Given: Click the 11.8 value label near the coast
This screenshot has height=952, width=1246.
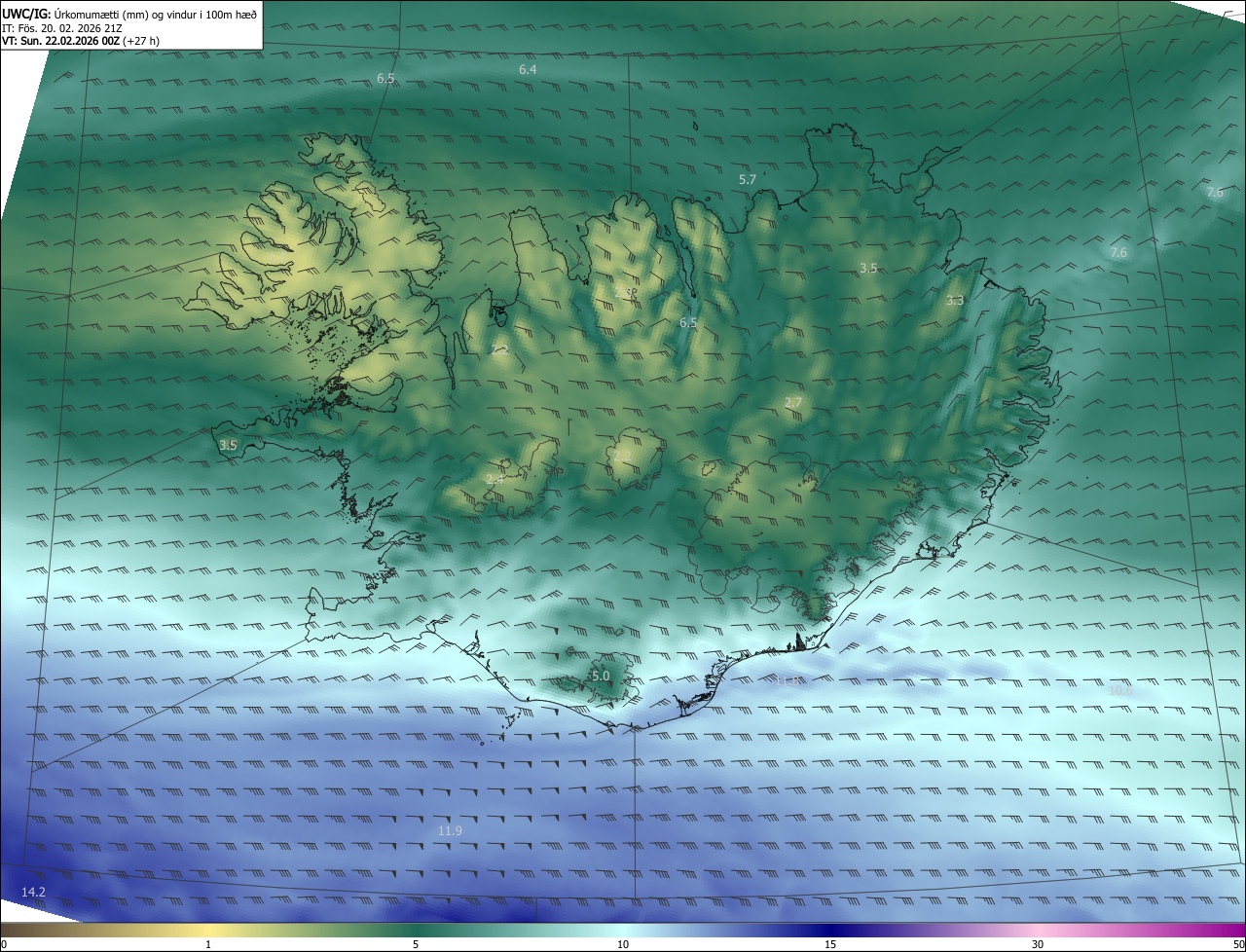Looking at the screenshot, I should (x=788, y=681).
